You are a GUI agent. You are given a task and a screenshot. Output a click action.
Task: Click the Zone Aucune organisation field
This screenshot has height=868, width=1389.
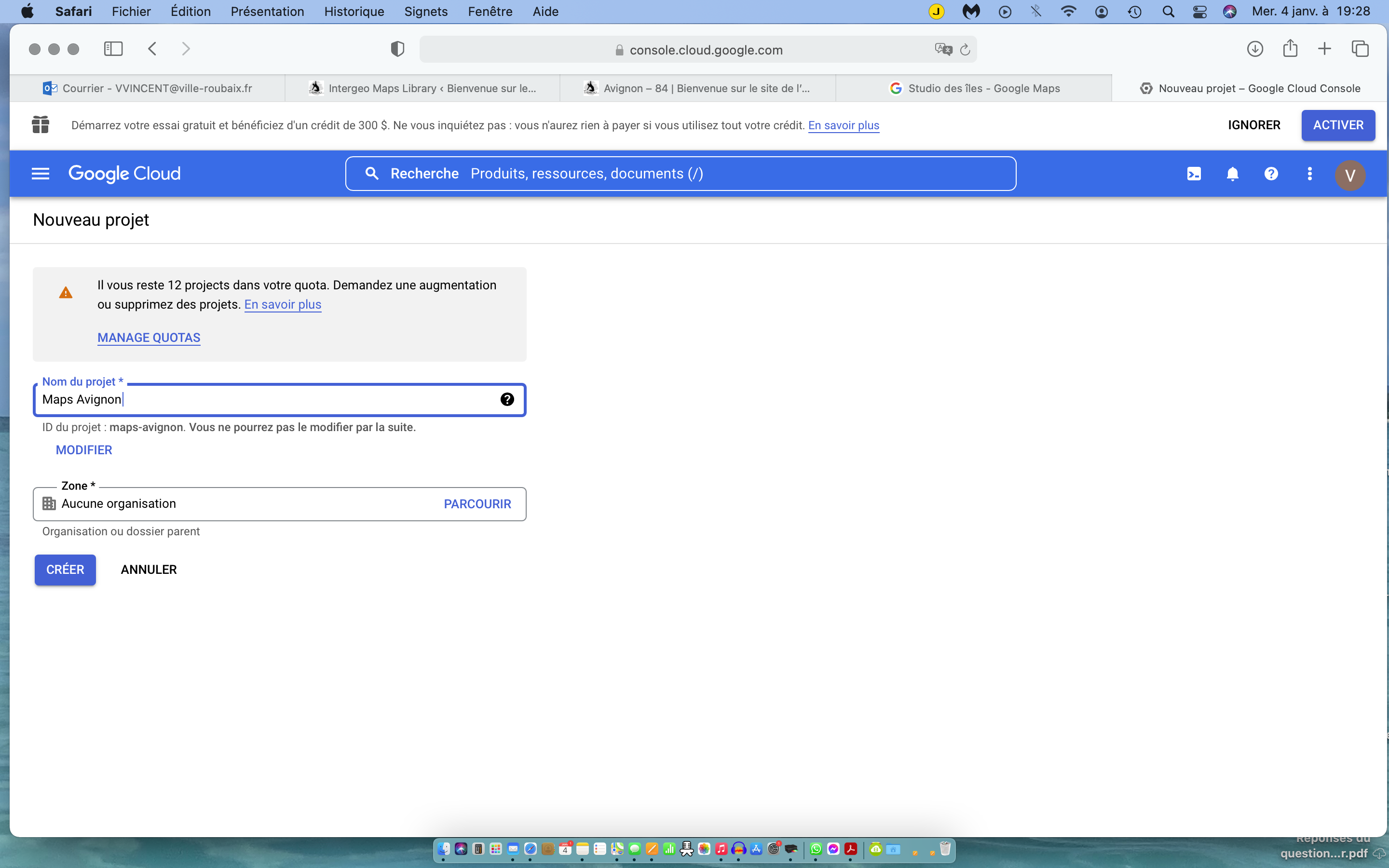[280, 504]
